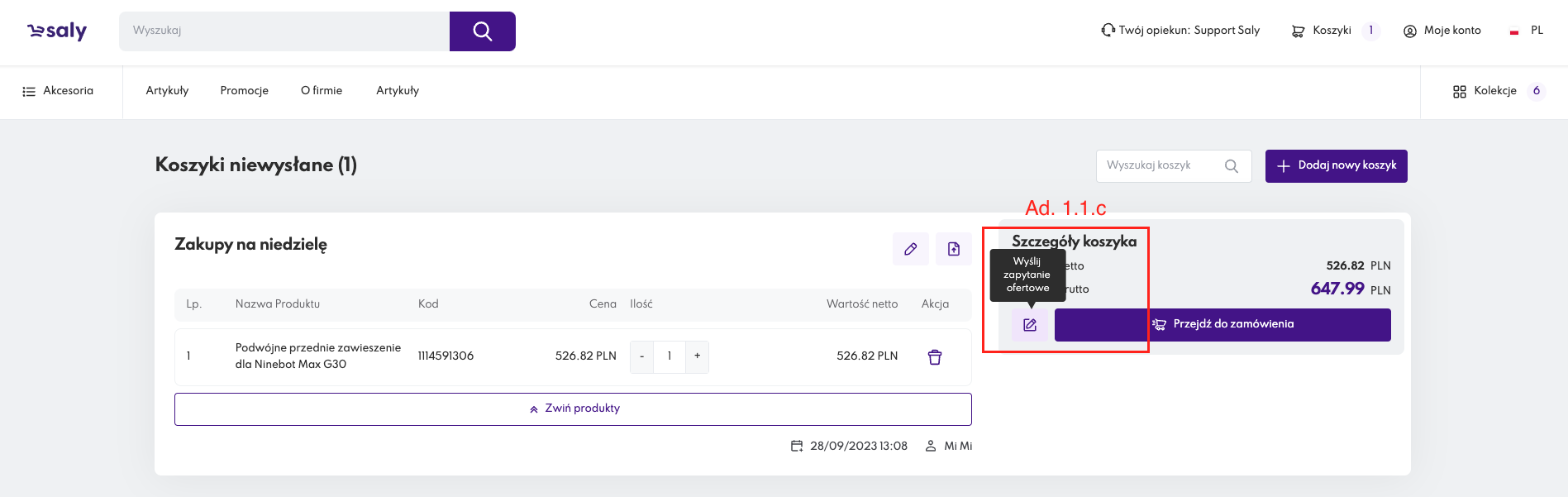This screenshot has width=1568, height=497.
Task: Focus the main Wyszukaj search field
Action: click(284, 31)
